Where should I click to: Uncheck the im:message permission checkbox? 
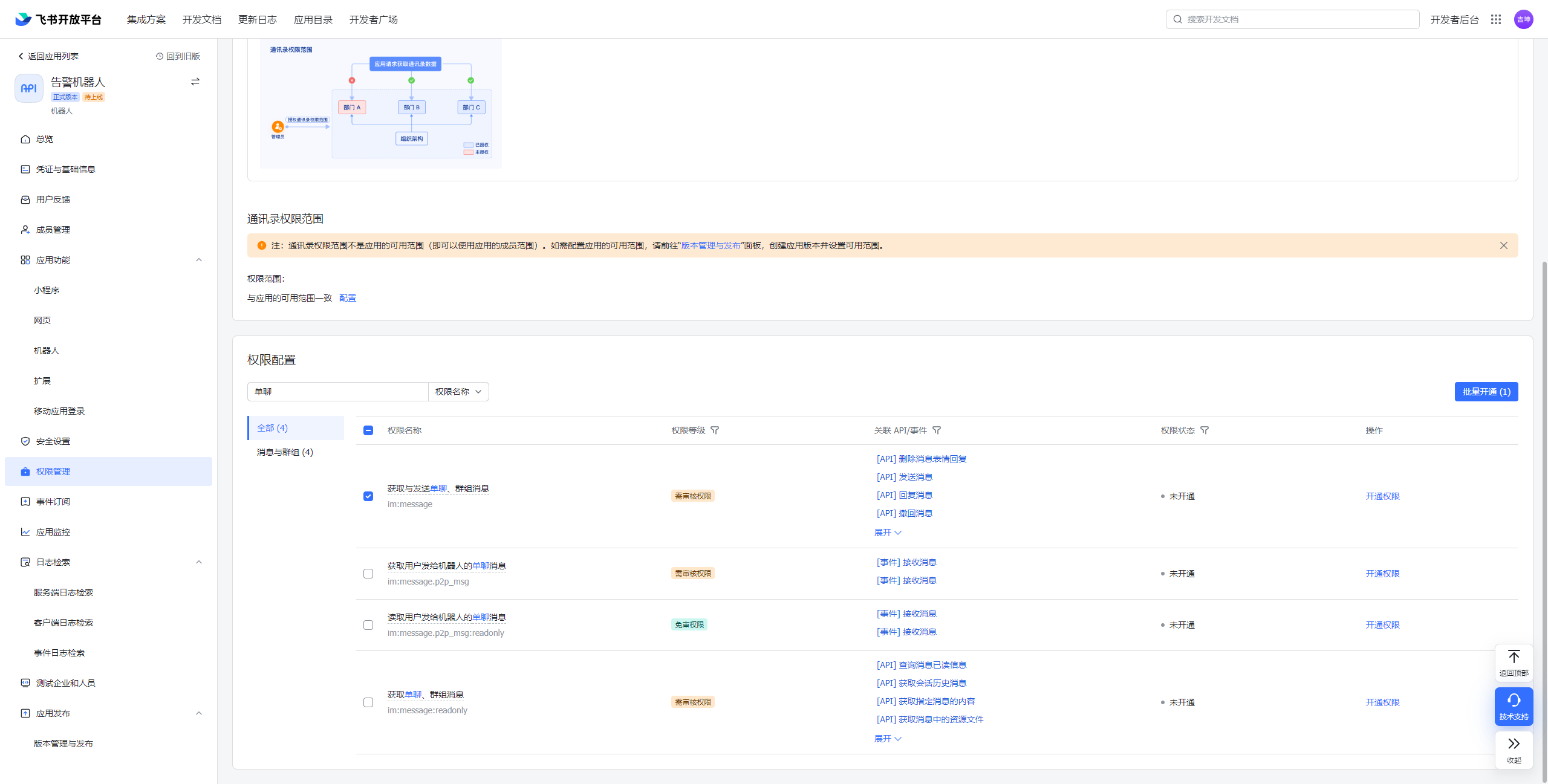pyautogui.click(x=368, y=496)
